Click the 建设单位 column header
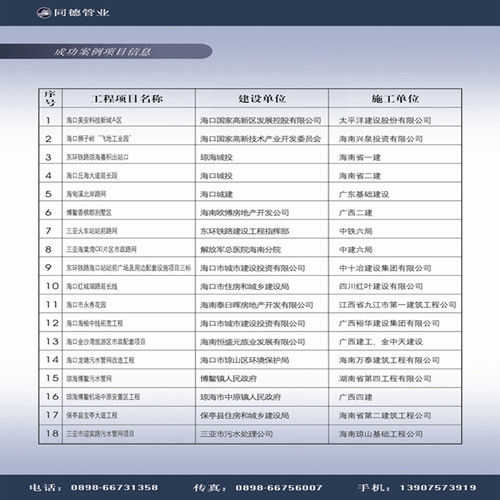500x500 pixels. 262,98
